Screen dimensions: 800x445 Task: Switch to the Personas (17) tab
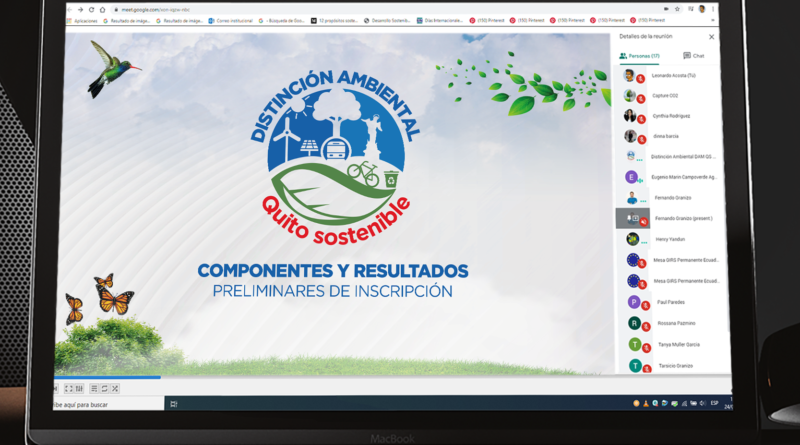pos(639,56)
